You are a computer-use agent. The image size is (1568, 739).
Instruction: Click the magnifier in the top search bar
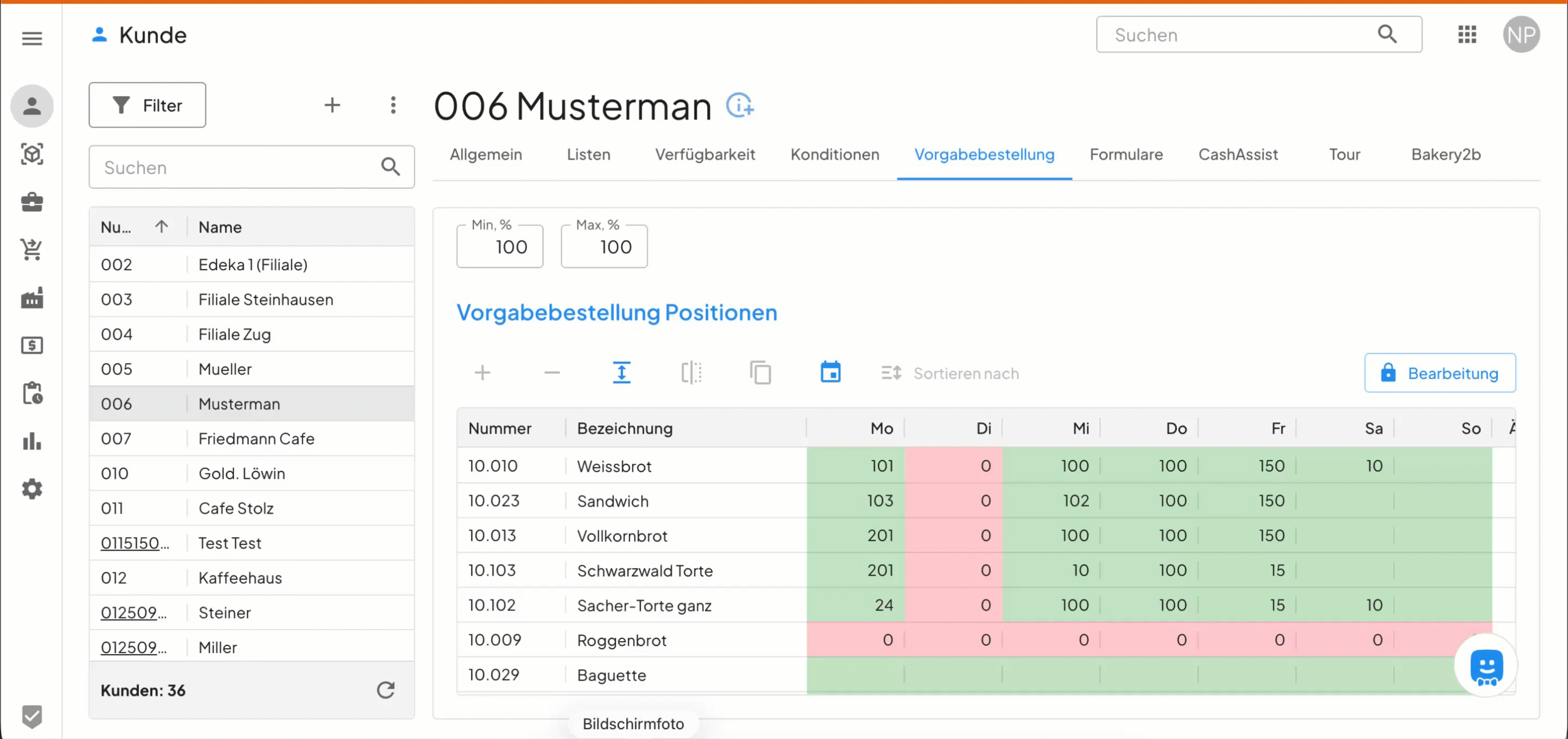click(1387, 34)
